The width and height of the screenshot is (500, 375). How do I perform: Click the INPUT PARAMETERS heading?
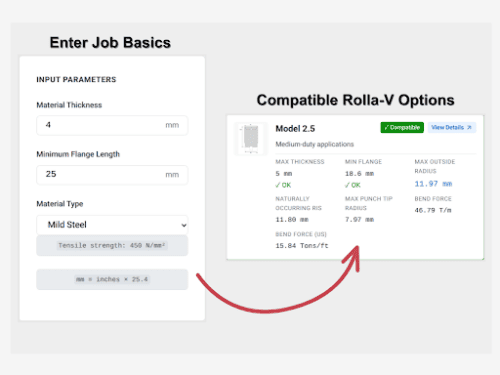pyautogui.click(x=76, y=80)
